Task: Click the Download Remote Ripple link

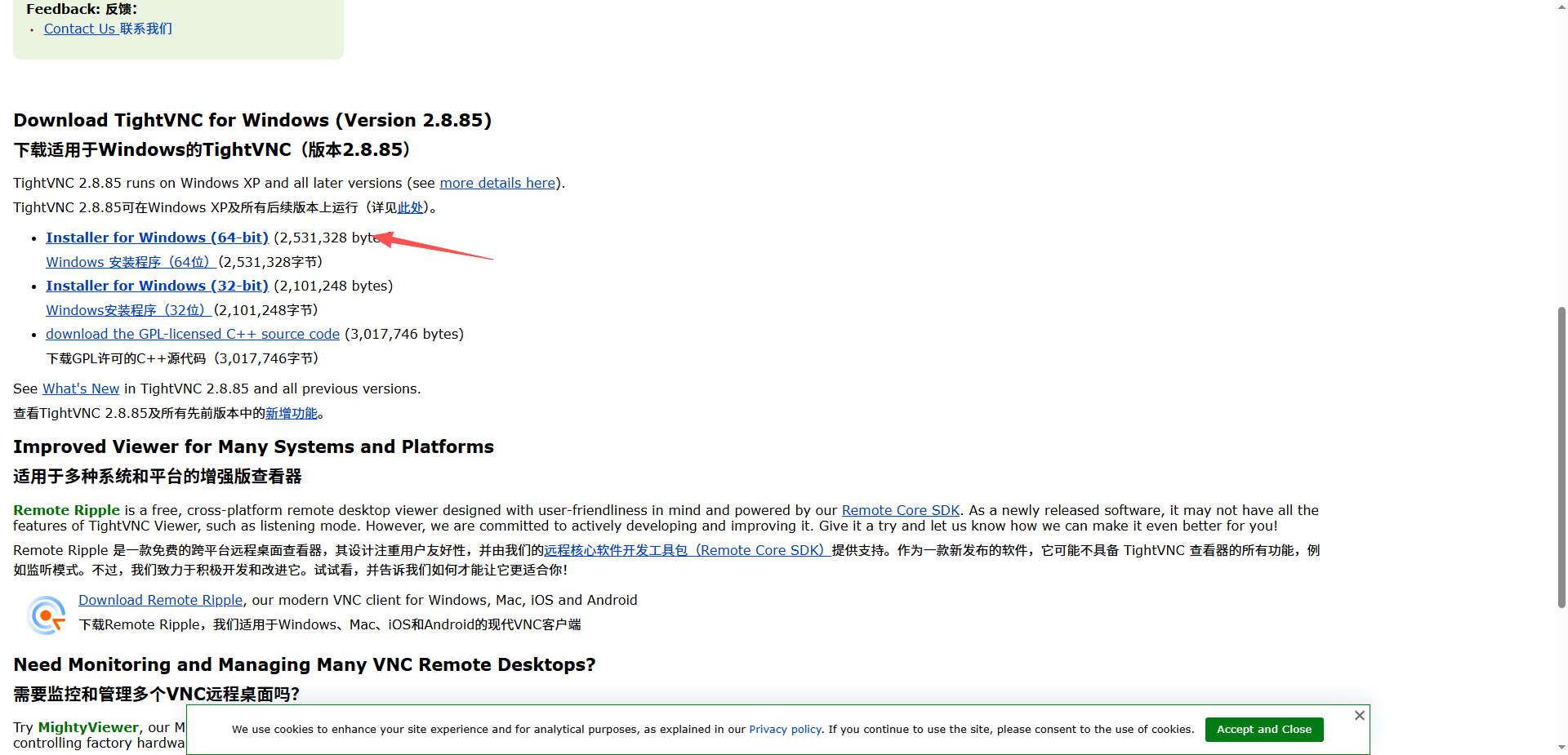Action: pyautogui.click(x=160, y=600)
